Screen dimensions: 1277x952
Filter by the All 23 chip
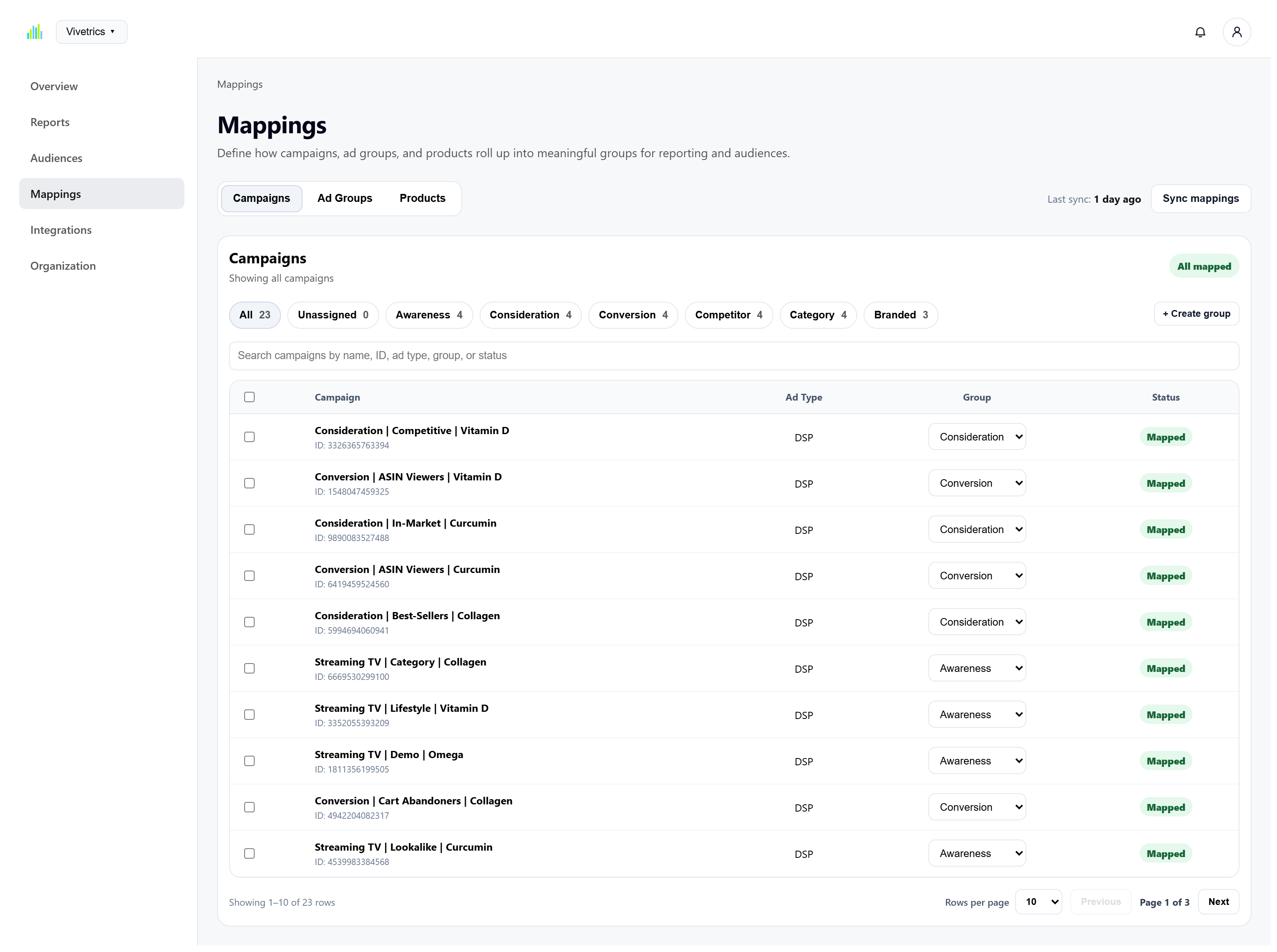click(255, 315)
